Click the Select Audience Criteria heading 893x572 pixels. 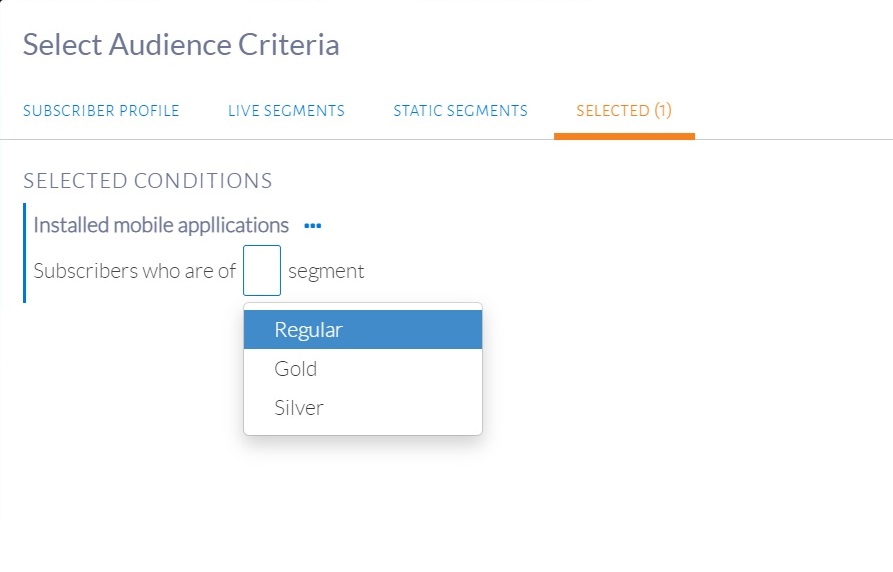click(x=181, y=45)
